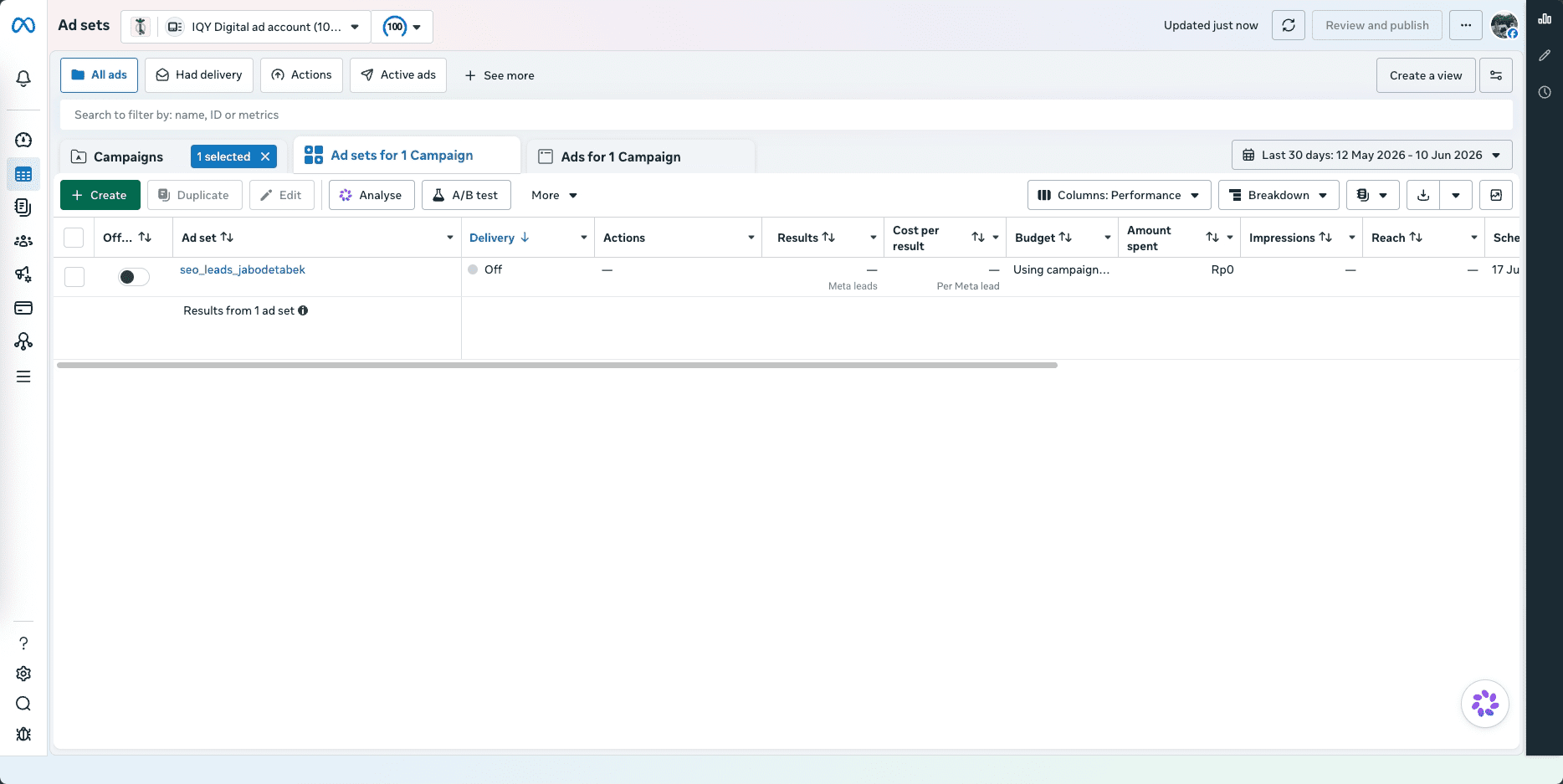Click See more views
This screenshot has height=784, width=1563.
pyautogui.click(x=500, y=75)
